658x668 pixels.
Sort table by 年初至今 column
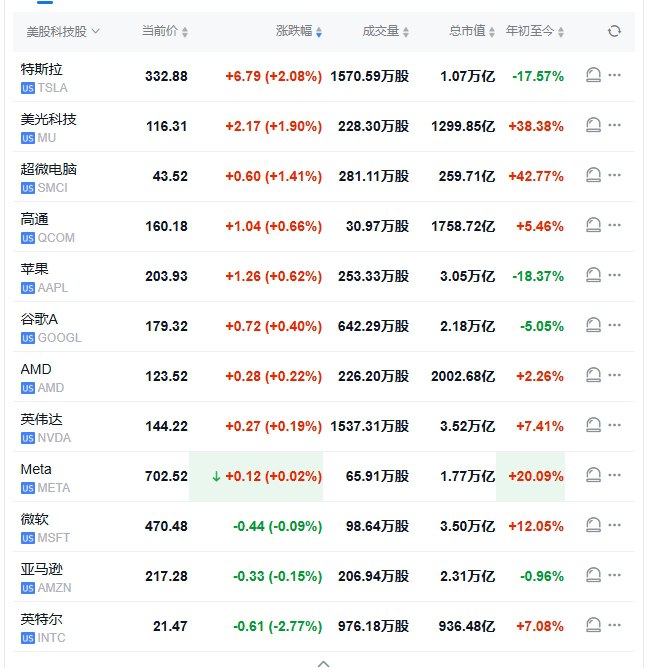coord(535,31)
